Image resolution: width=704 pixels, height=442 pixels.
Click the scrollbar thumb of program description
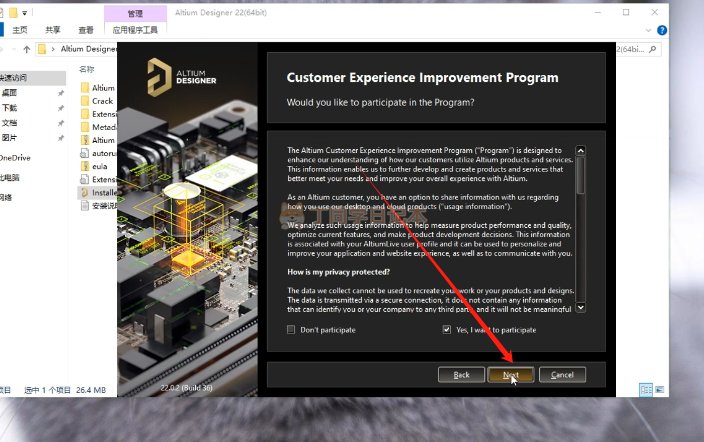point(580,175)
